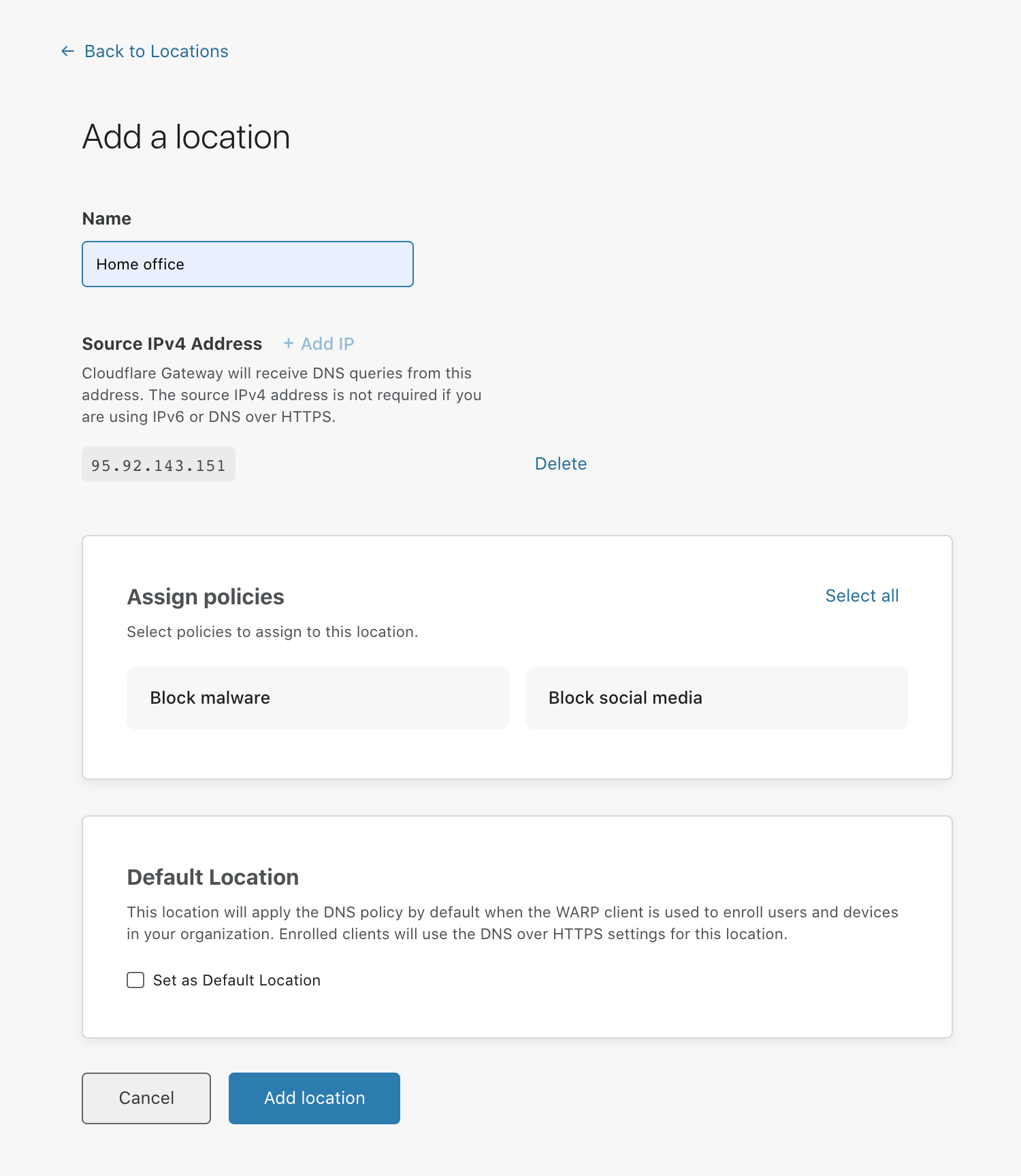Choose Select all in Assign policies

pos(861,595)
